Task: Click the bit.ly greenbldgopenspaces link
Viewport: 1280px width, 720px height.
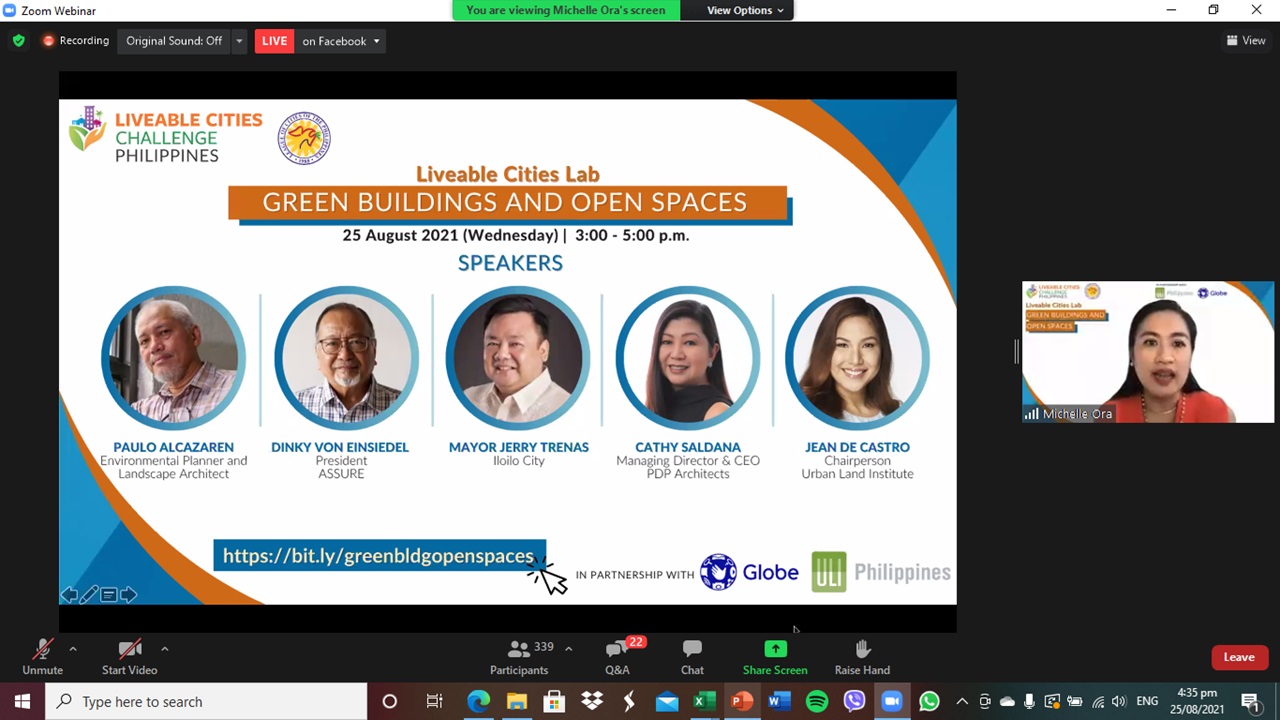Action: click(378, 556)
